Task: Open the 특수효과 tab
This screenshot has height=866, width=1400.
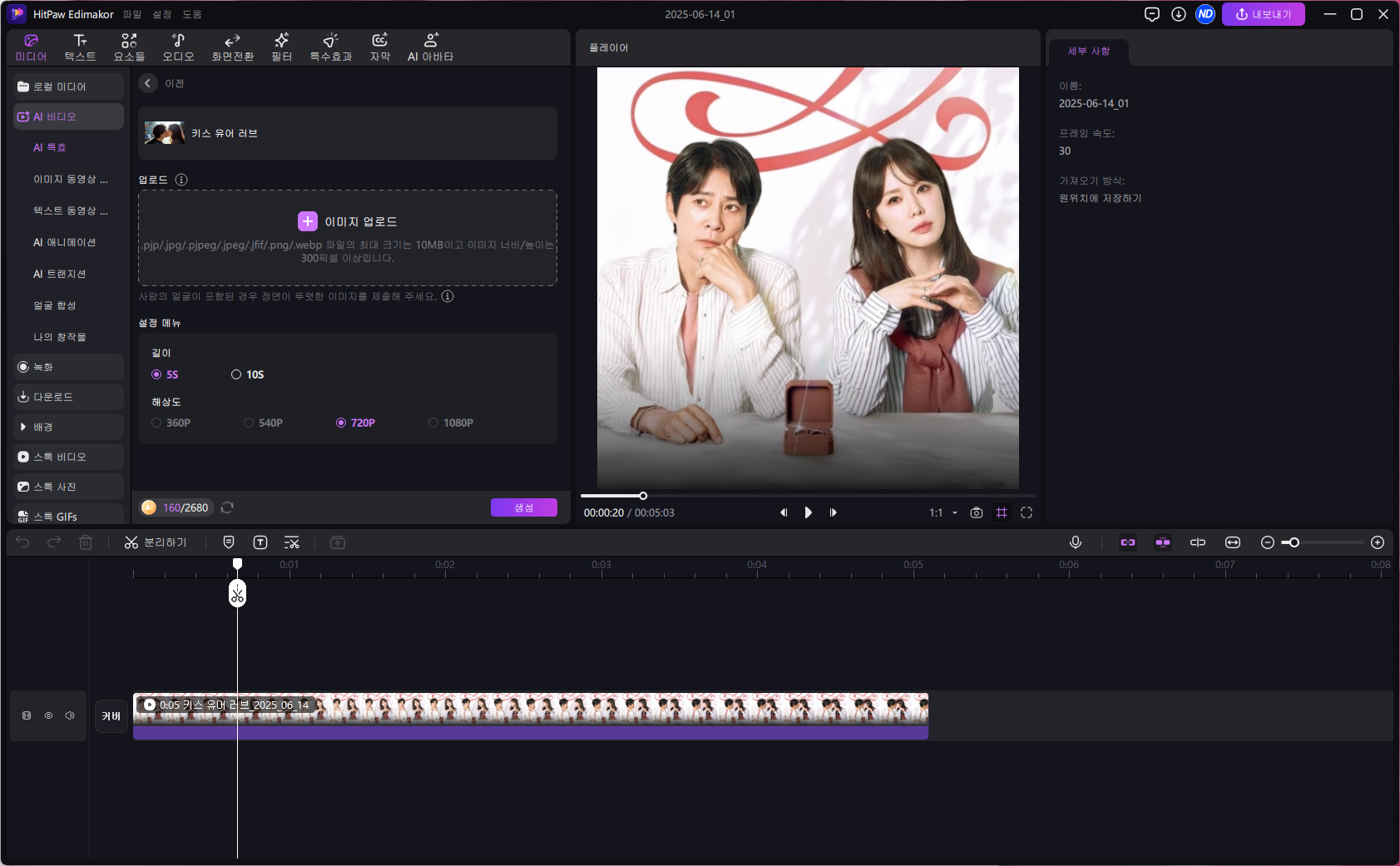Action: coord(331,47)
